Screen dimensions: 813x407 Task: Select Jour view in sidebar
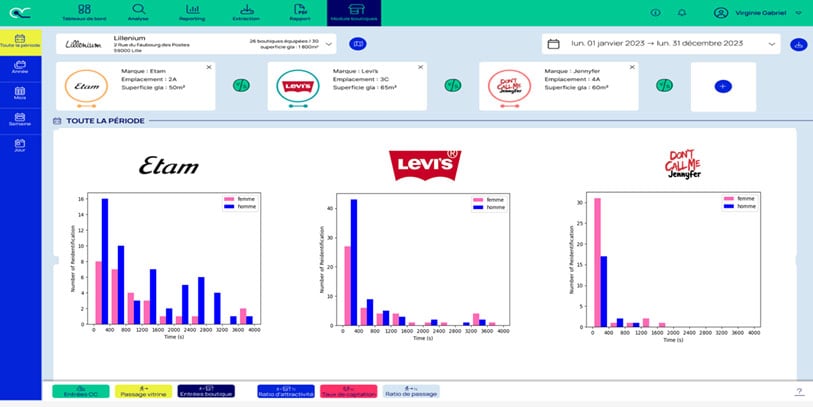[x=20, y=146]
